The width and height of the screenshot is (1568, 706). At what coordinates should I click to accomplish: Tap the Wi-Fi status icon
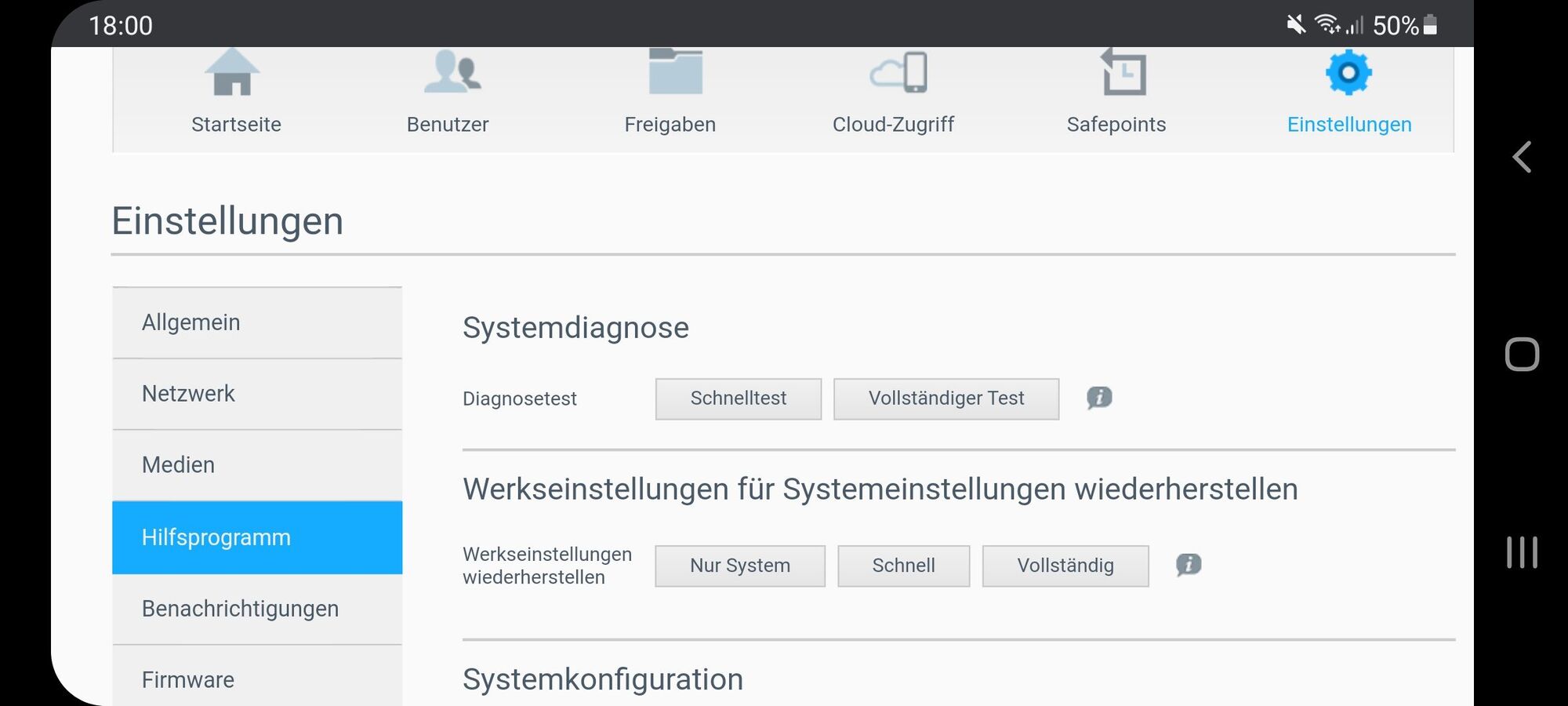(1327, 24)
